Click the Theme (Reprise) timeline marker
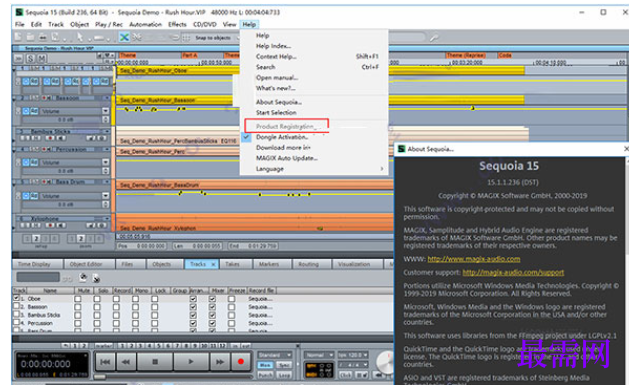Screen dimensions: 629x385 pos(466,55)
